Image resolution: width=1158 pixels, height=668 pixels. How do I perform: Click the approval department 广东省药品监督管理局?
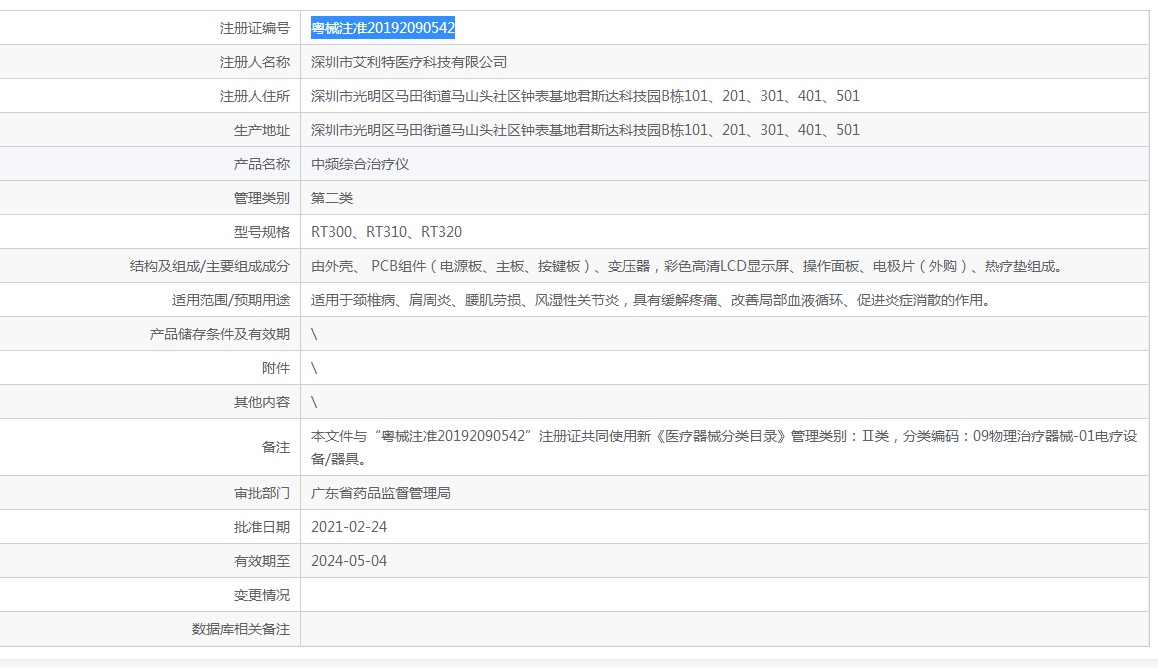[x=381, y=493]
